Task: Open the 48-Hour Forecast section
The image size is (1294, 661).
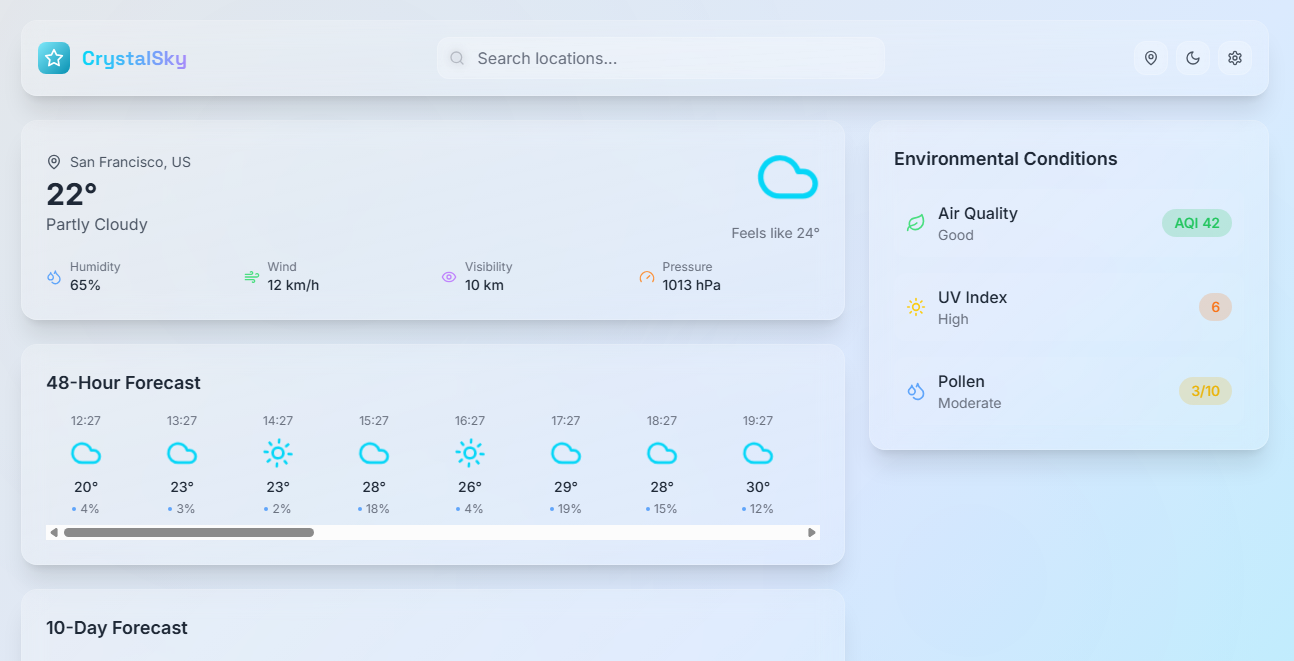Action: (x=122, y=382)
